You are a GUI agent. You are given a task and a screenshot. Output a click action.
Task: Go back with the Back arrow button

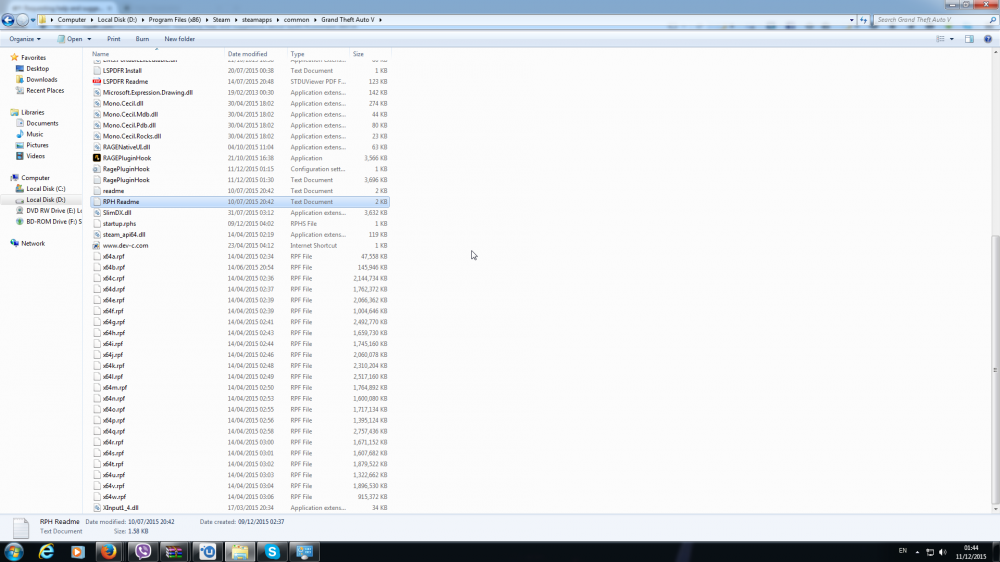[8, 20]
